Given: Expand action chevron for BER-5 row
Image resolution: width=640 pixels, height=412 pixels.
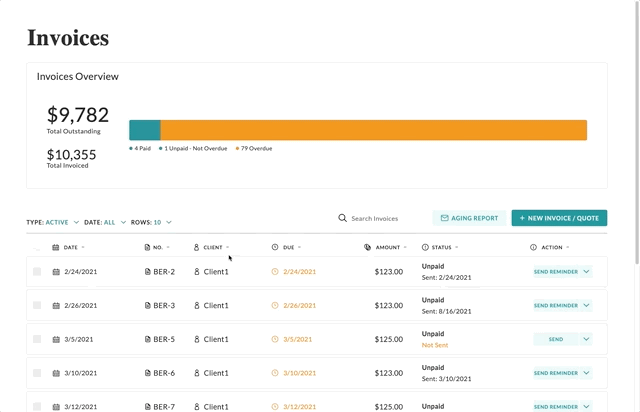Looking at the screenshot, I should (586, 339).
